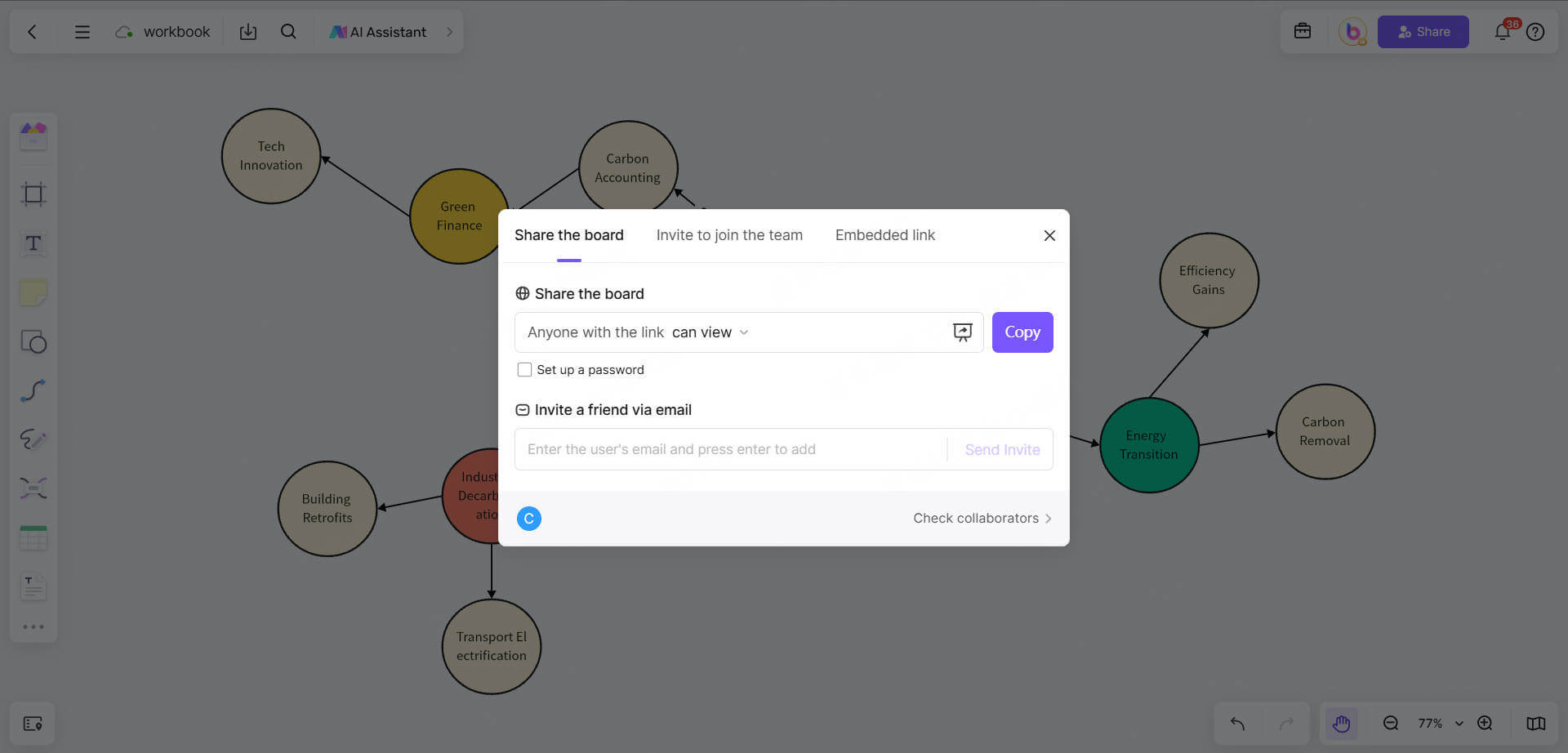Open the help question mark

pyautogui.click(x=1535, y=32)
